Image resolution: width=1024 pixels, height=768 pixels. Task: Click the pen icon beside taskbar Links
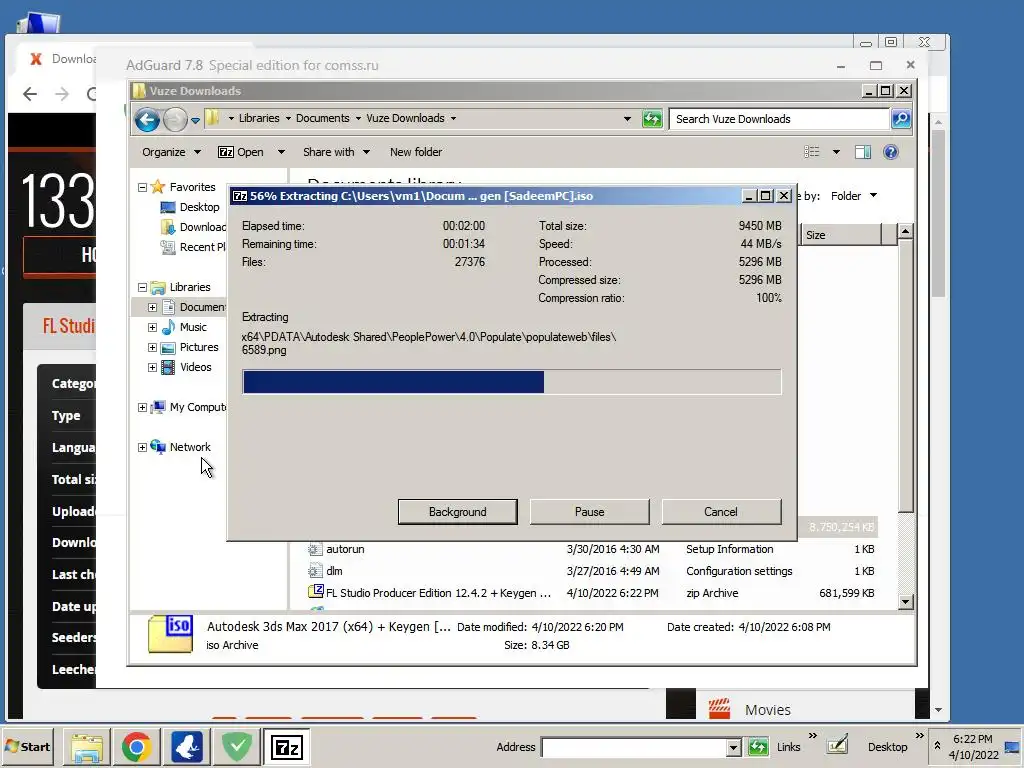coord(837,744)
